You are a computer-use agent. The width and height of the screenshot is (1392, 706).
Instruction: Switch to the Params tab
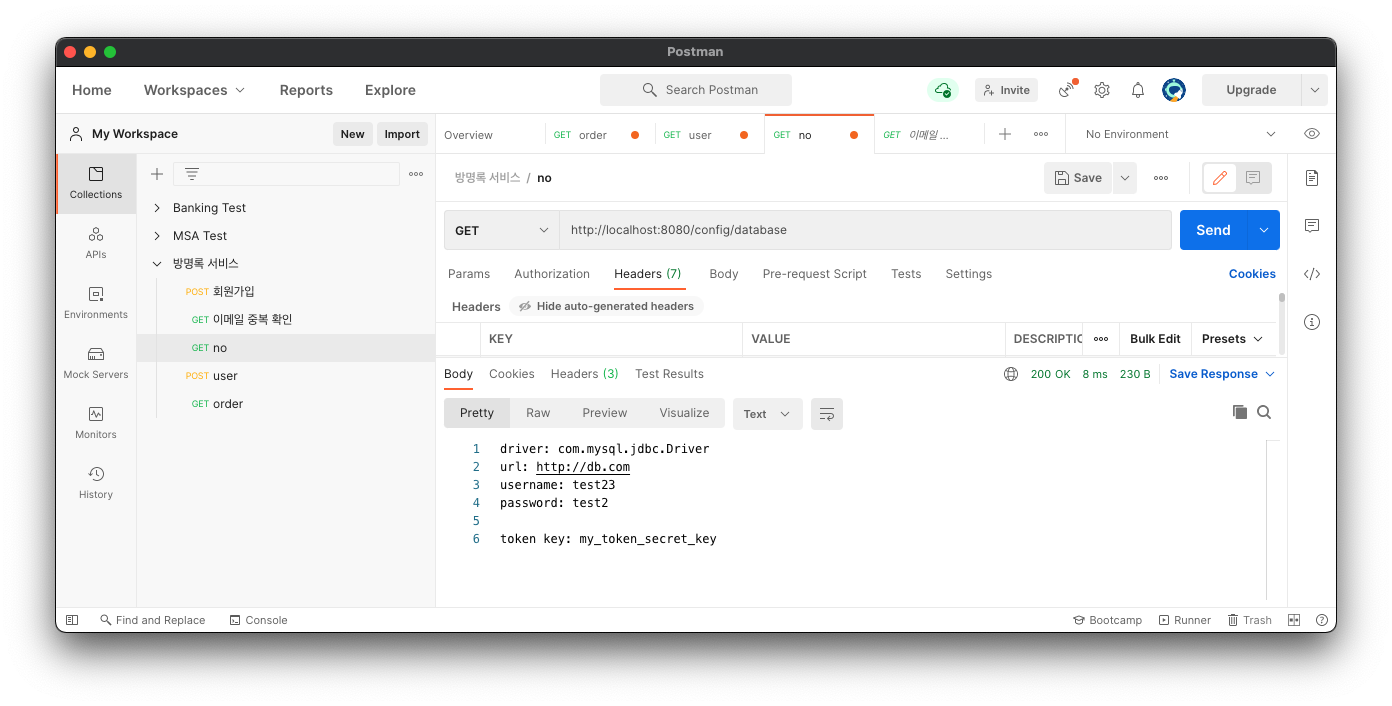[469, 274]
